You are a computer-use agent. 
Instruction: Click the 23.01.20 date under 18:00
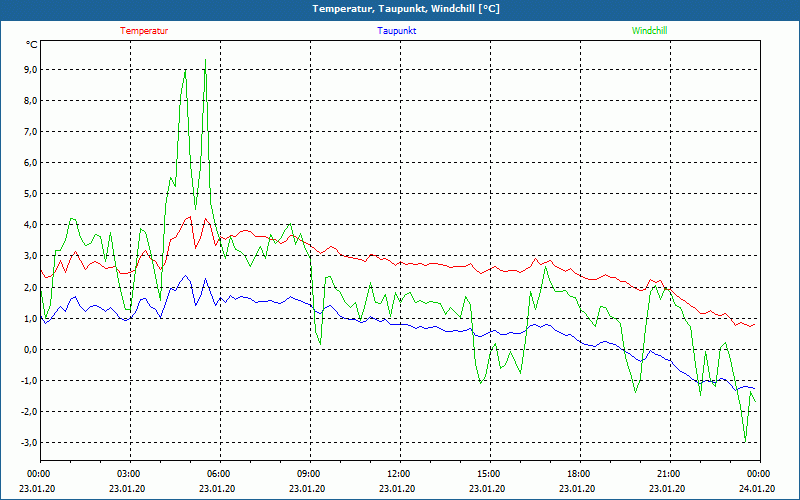coord(577,488)
